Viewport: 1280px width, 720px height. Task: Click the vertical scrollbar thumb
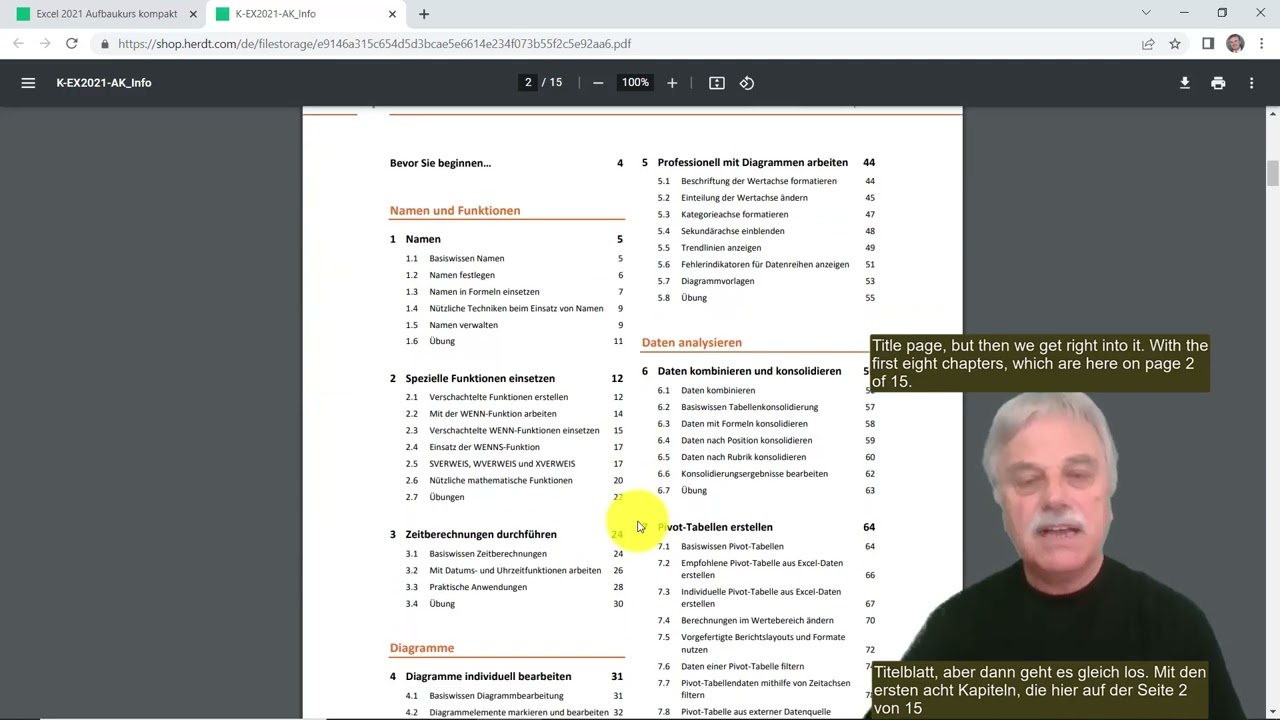[x=1273, y=172]
